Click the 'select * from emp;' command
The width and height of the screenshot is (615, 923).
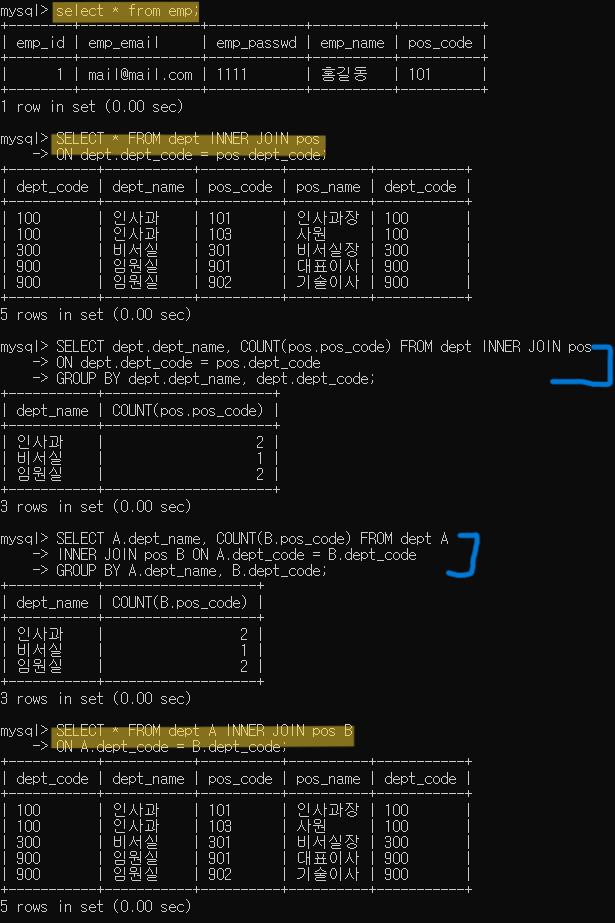(x=126, y=11)
